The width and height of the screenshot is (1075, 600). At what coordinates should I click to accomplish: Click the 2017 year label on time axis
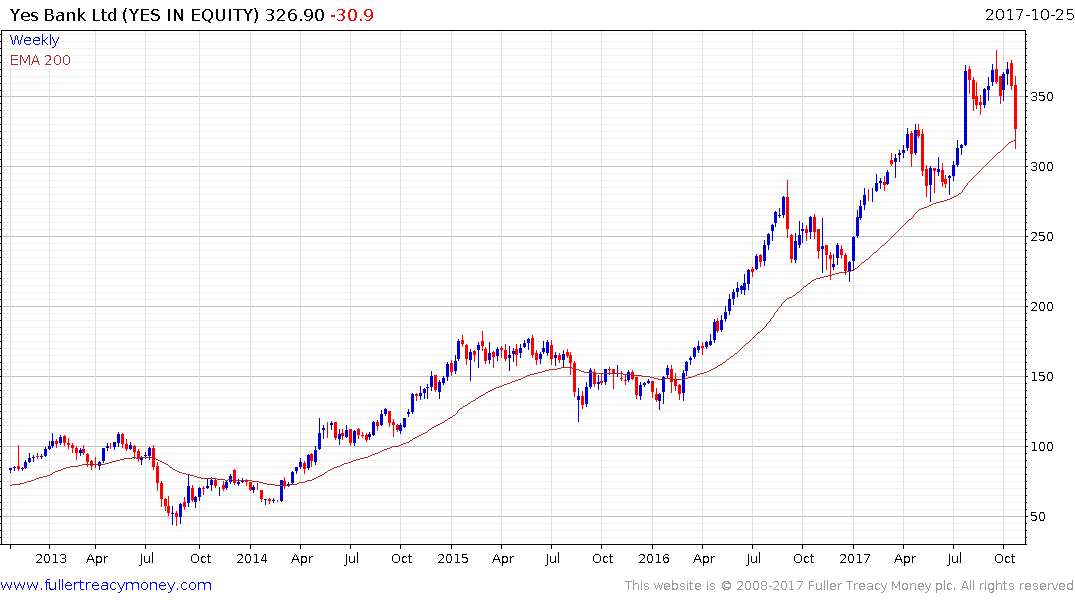pos(854,558)
